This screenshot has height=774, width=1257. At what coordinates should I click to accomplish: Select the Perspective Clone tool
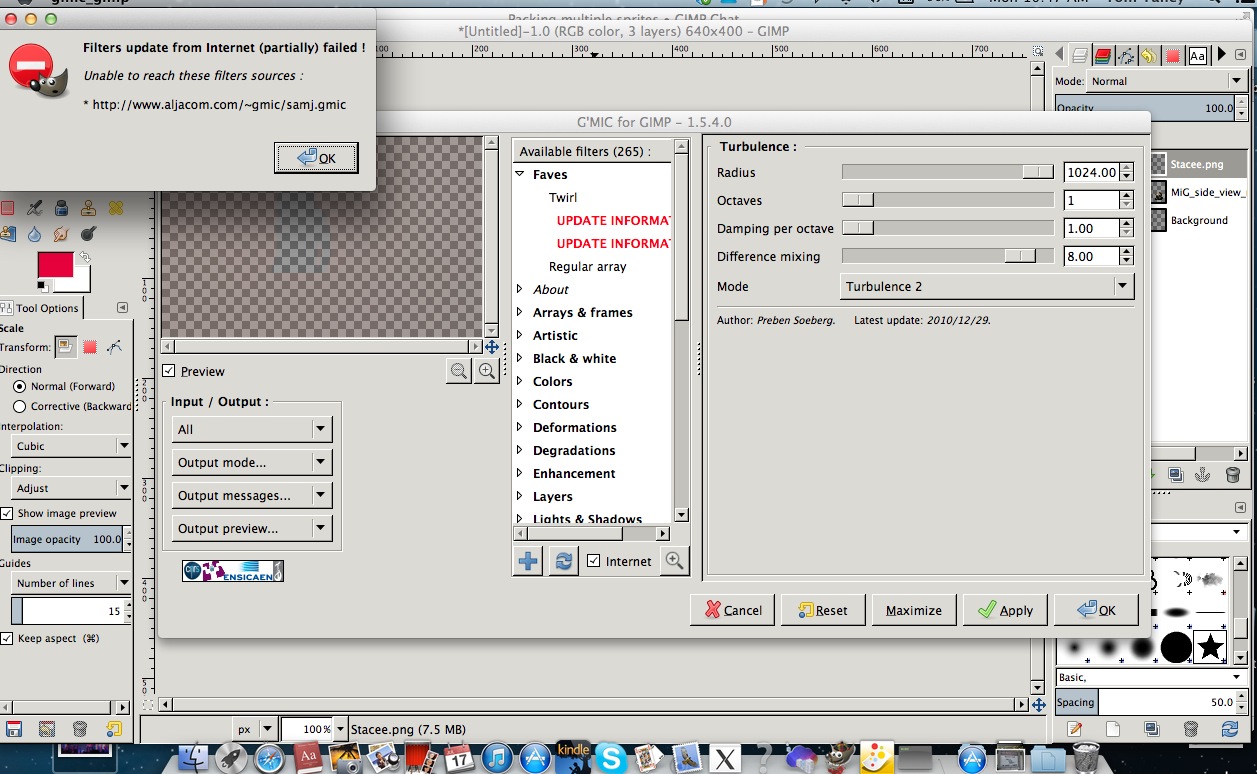[x=8, y=234]
